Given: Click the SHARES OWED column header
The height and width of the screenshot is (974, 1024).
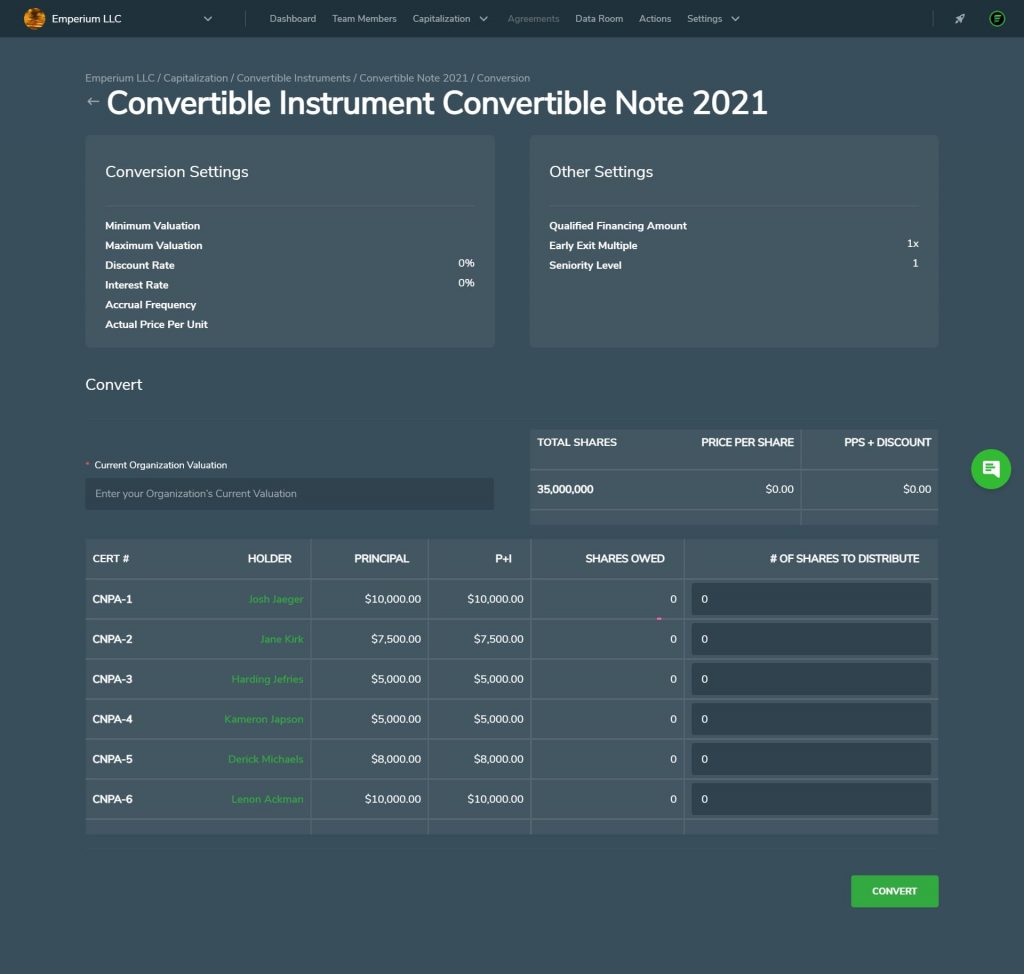Looking at the screenshot, I should [x=624, y=559].
